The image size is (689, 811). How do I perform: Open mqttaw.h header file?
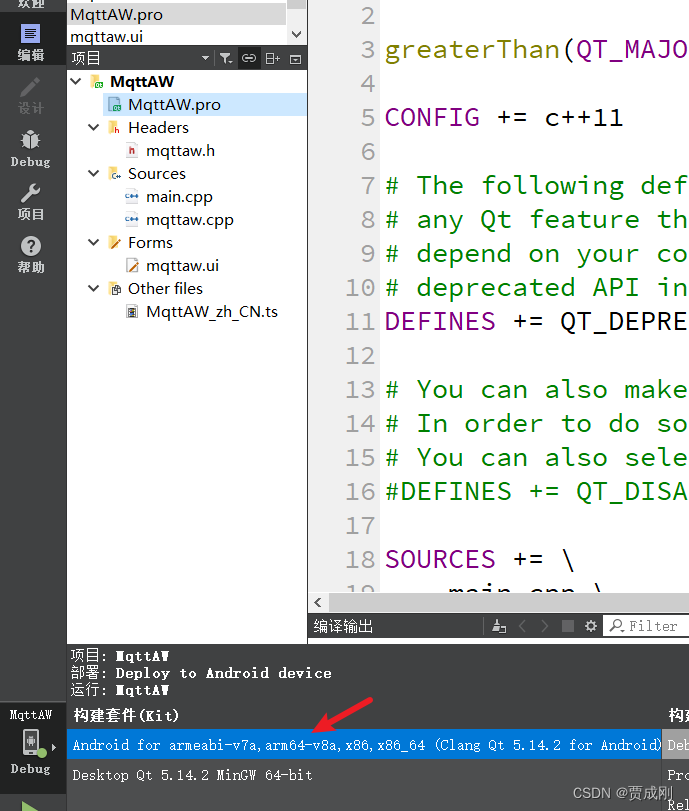(x=180, y=151)
